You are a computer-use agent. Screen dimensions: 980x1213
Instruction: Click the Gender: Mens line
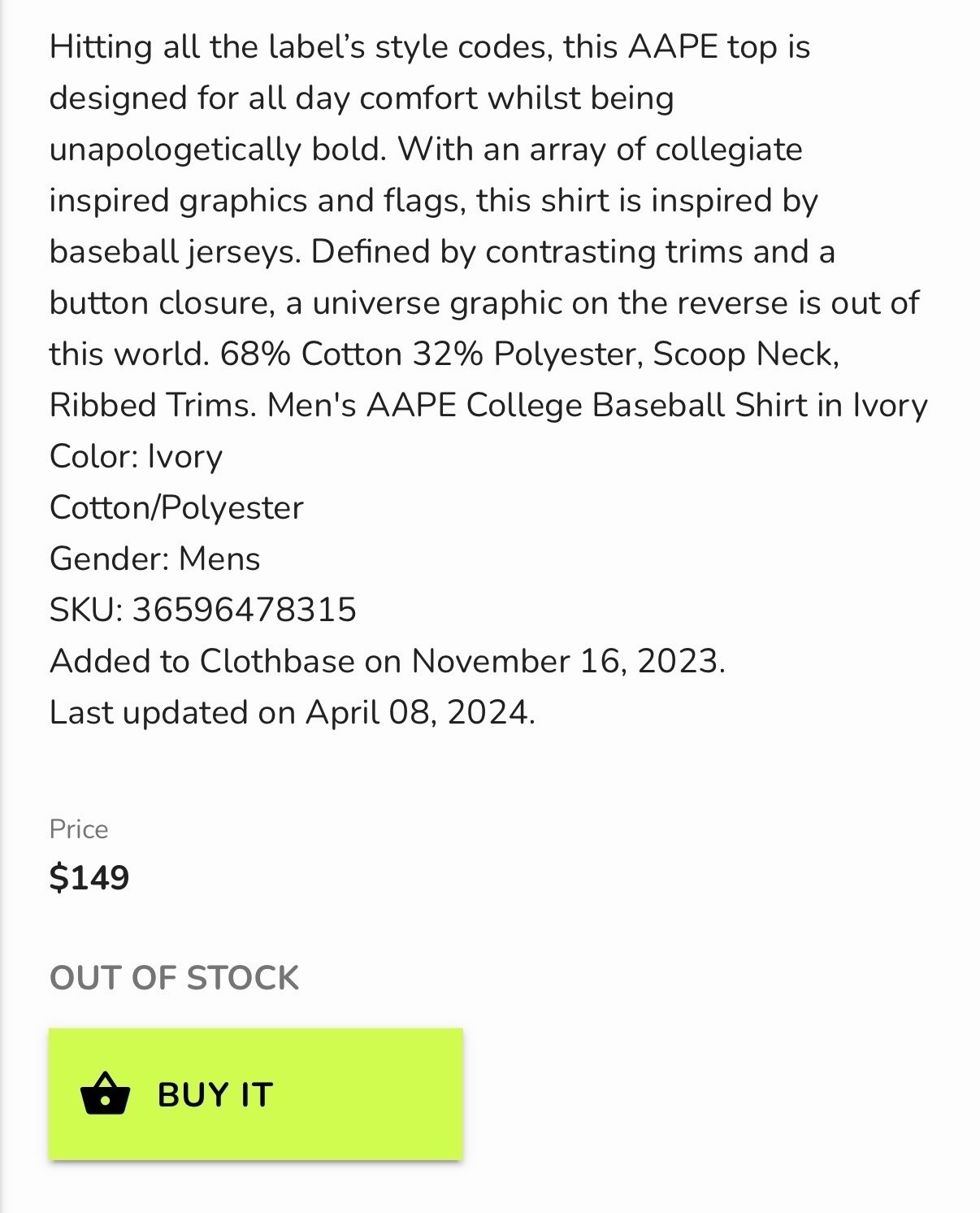click(x=154, y=559)
